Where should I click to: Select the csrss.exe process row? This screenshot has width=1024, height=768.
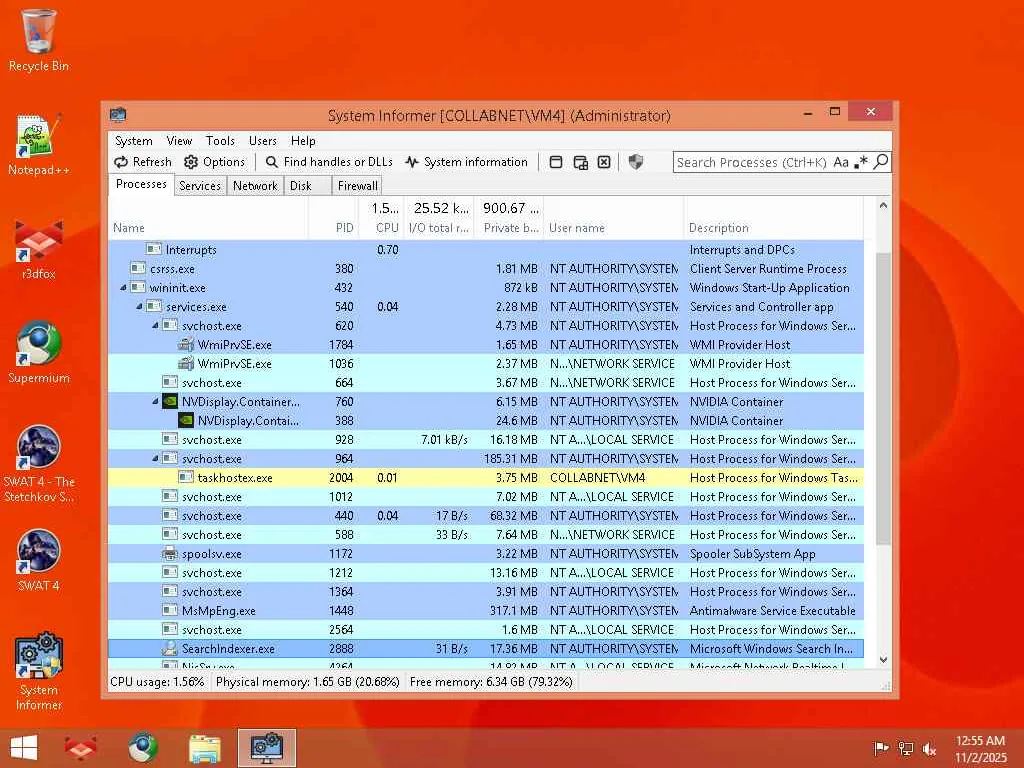[x=486, y=269]
